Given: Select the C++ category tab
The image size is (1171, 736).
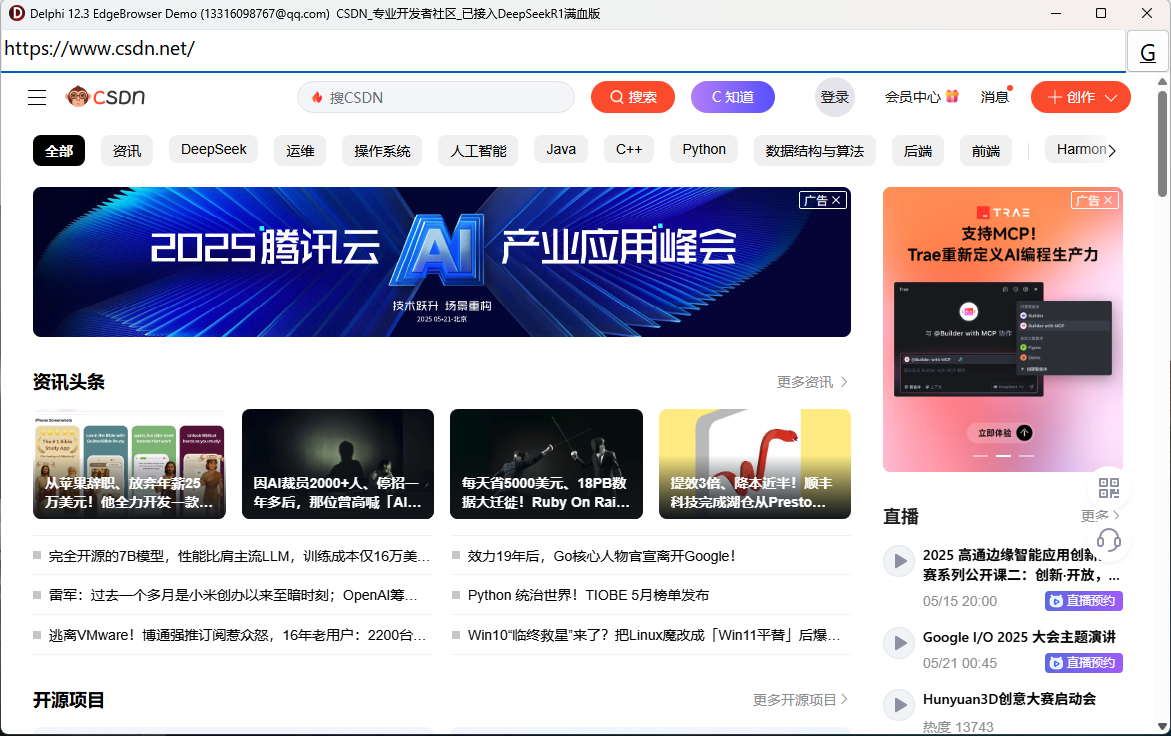Looking at the screenshot, I should click(629, 149).
